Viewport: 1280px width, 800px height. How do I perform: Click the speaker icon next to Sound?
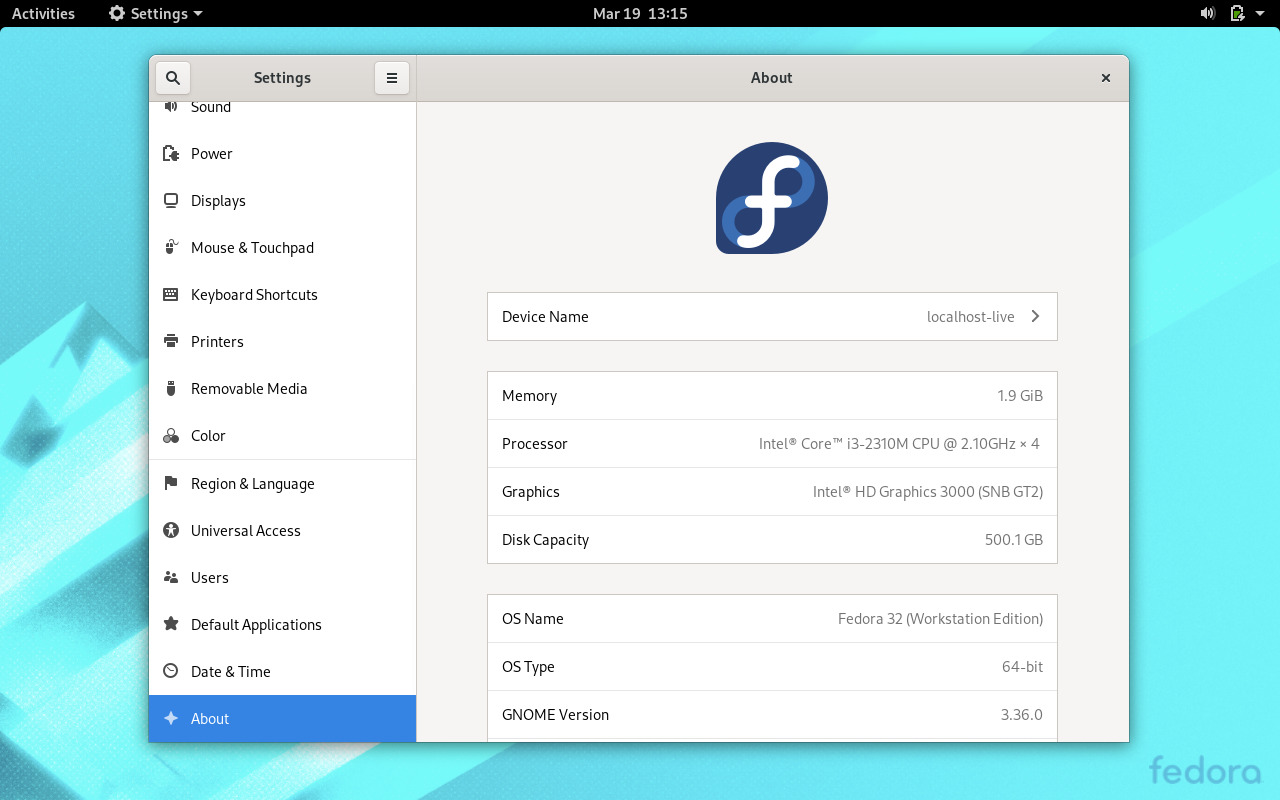[x=170, y=106]
